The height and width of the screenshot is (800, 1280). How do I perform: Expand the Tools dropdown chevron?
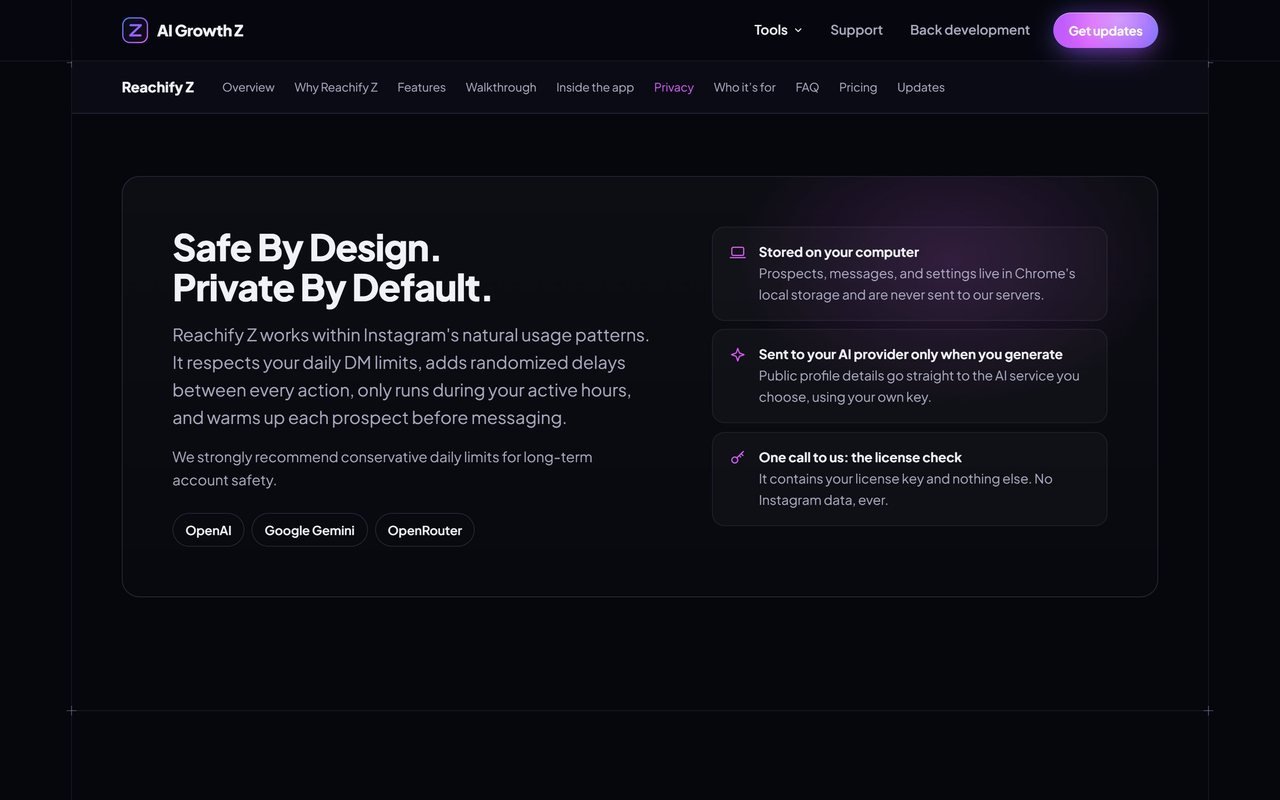pyautogui.click(x=798, y=30)
